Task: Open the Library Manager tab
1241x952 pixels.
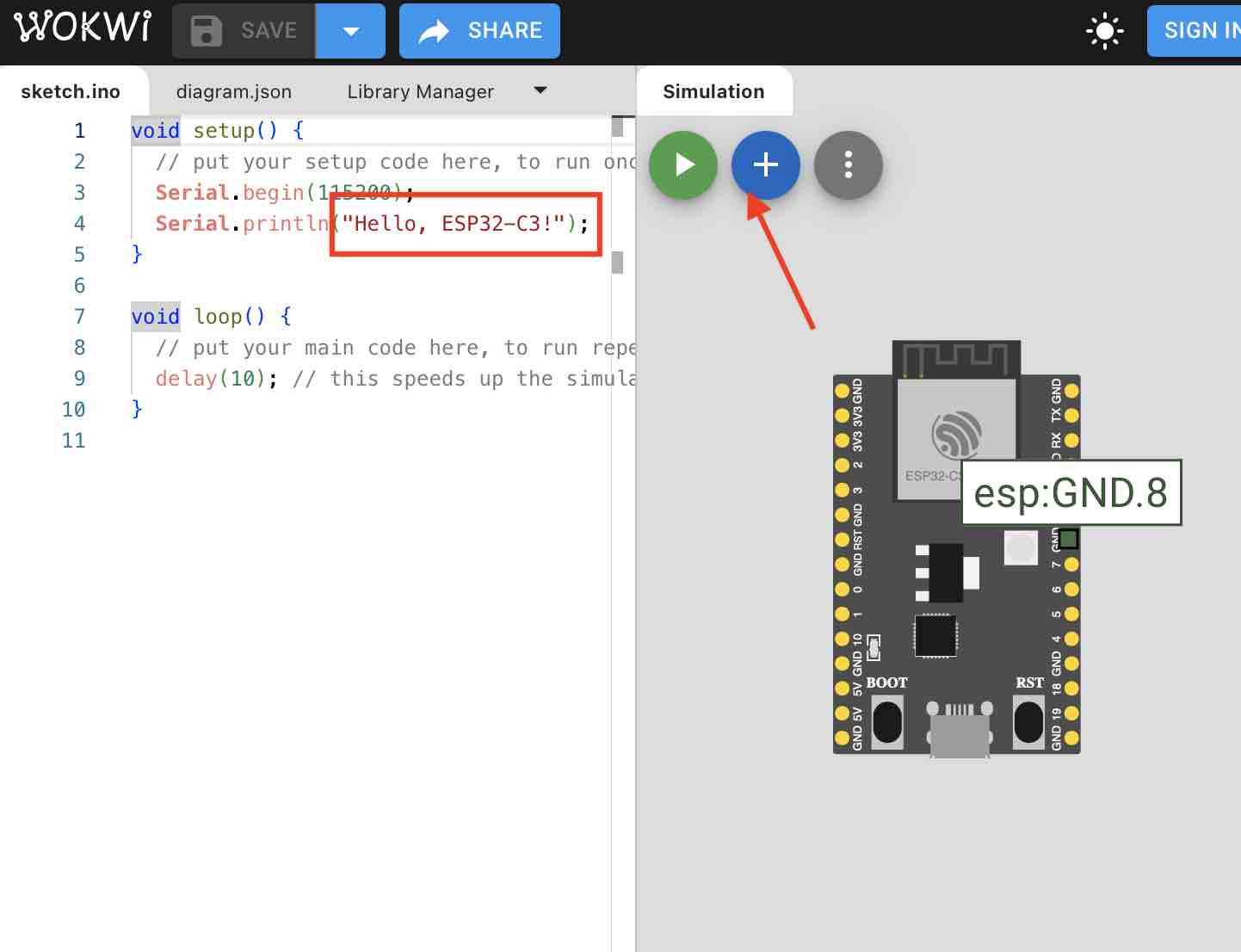Action: [x=421, y=91]
